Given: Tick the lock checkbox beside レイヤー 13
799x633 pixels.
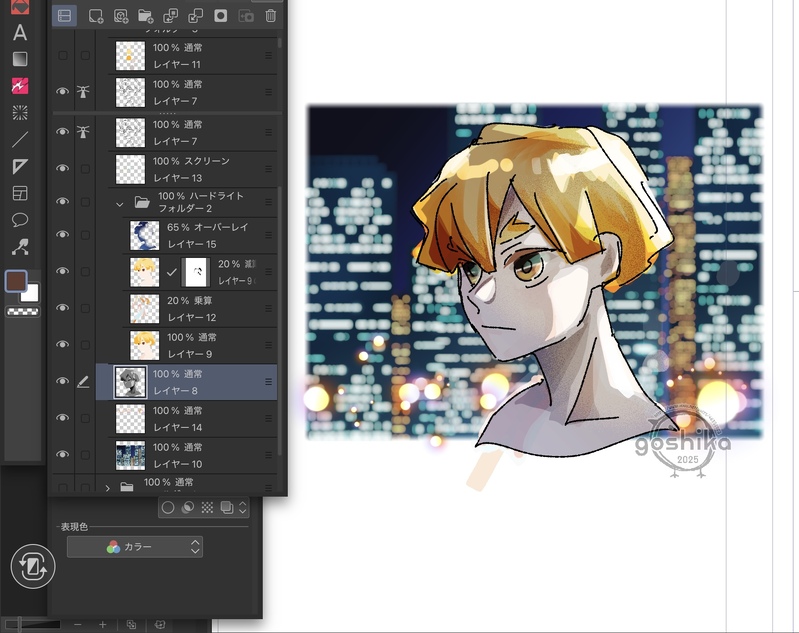Looking at the screenshot, I should click(x=85, y=169).
